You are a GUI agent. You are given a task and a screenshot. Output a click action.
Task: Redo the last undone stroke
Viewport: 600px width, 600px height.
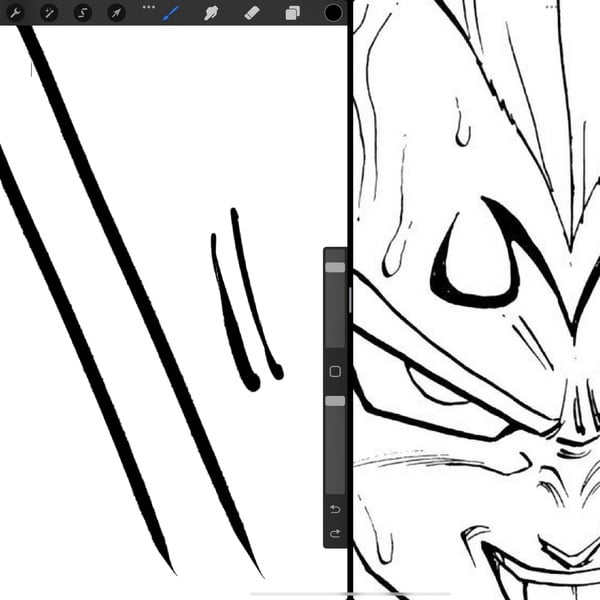335,533
